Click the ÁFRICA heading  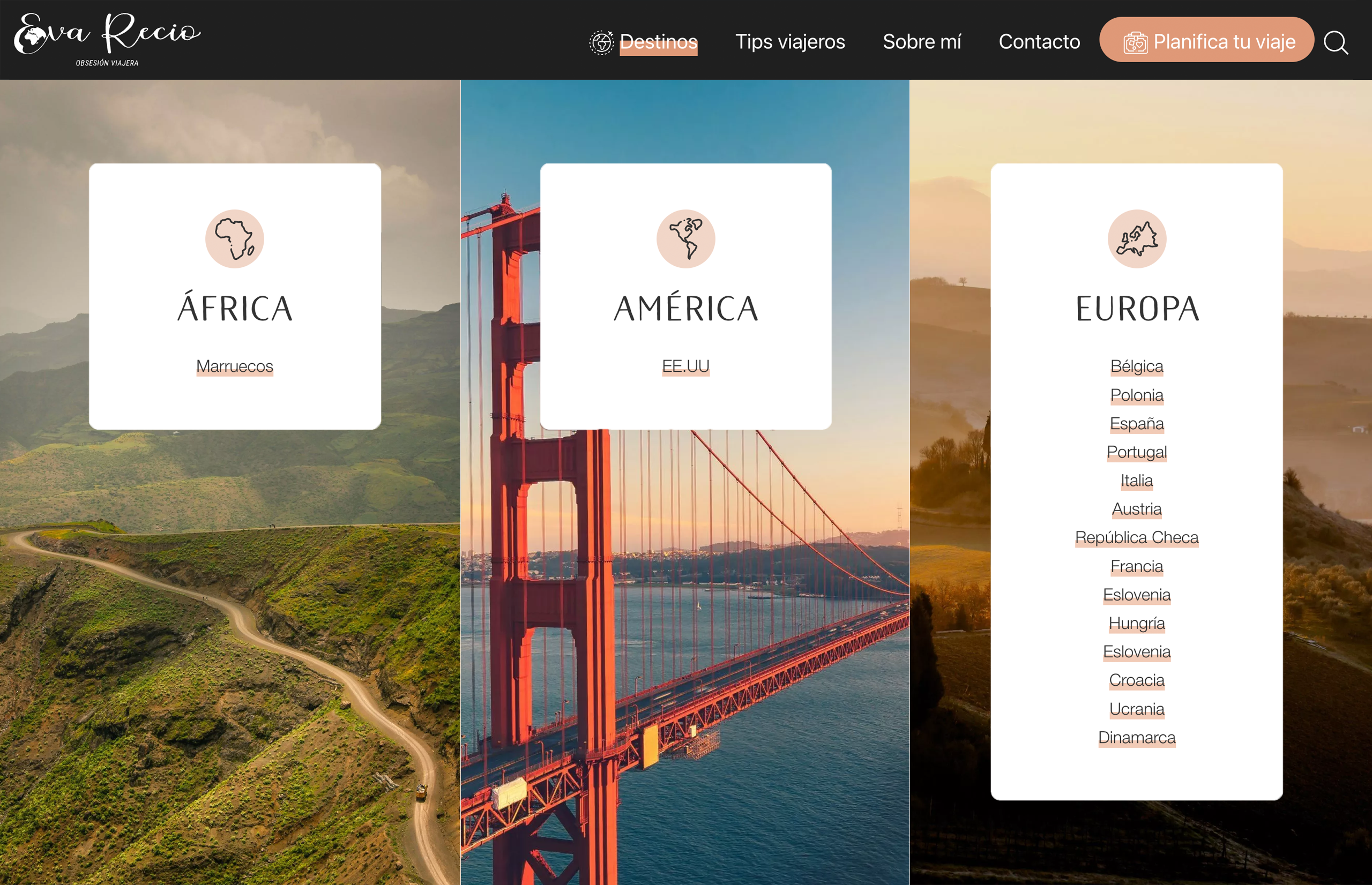tap(235, 307)
